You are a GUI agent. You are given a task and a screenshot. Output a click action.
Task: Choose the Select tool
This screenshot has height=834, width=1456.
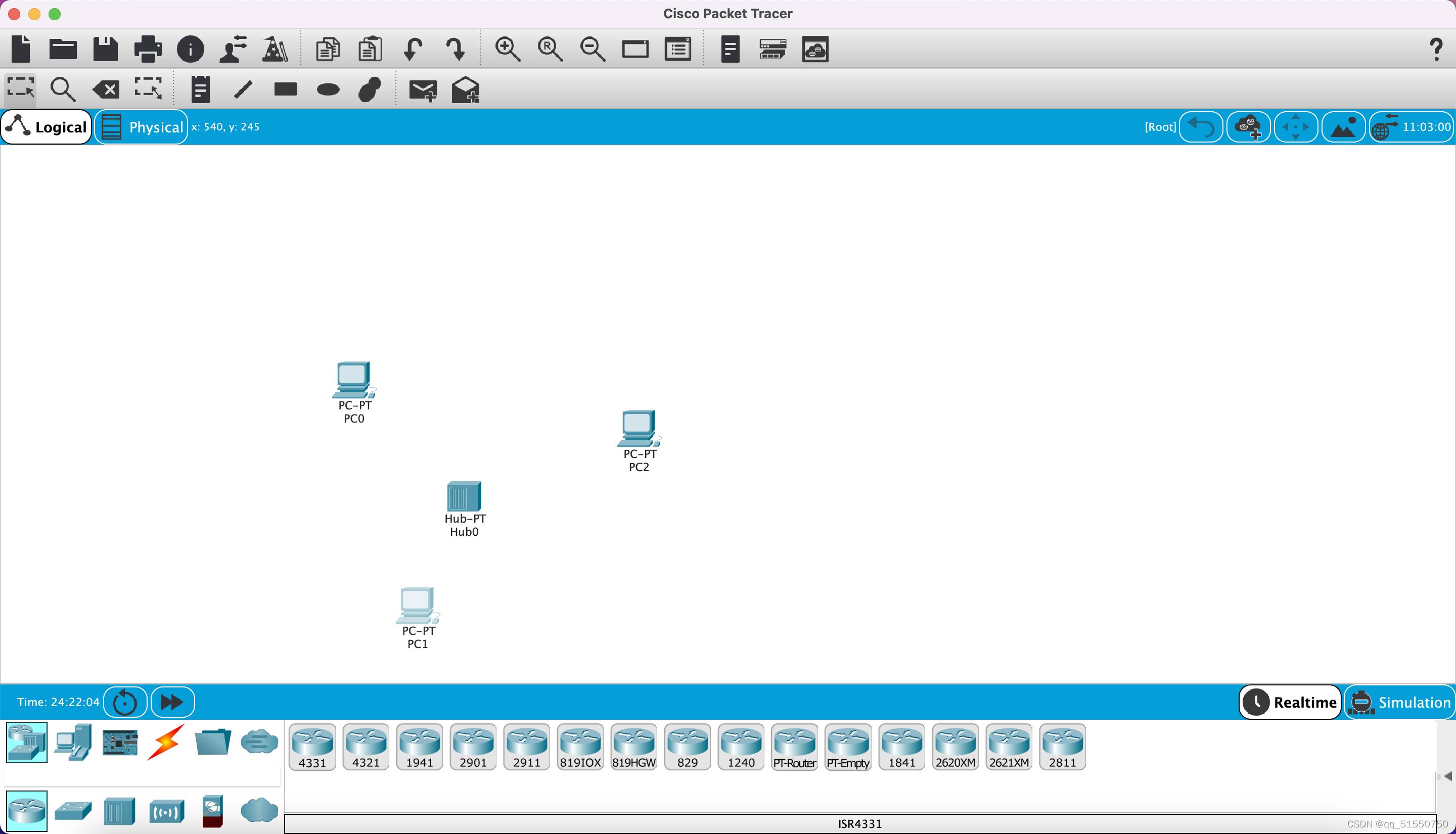pyautogui.click(x=21, y=89)
